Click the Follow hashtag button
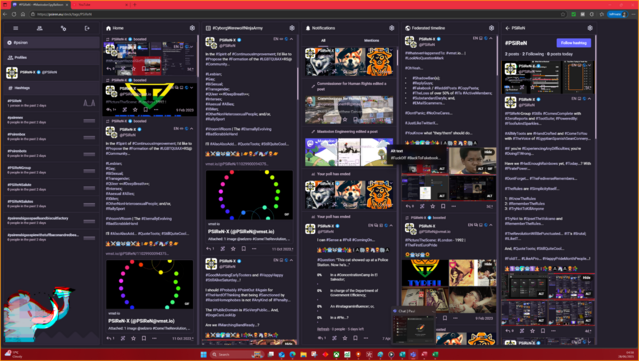The height and width of the screenshot is (361, 639). point(573,43)
